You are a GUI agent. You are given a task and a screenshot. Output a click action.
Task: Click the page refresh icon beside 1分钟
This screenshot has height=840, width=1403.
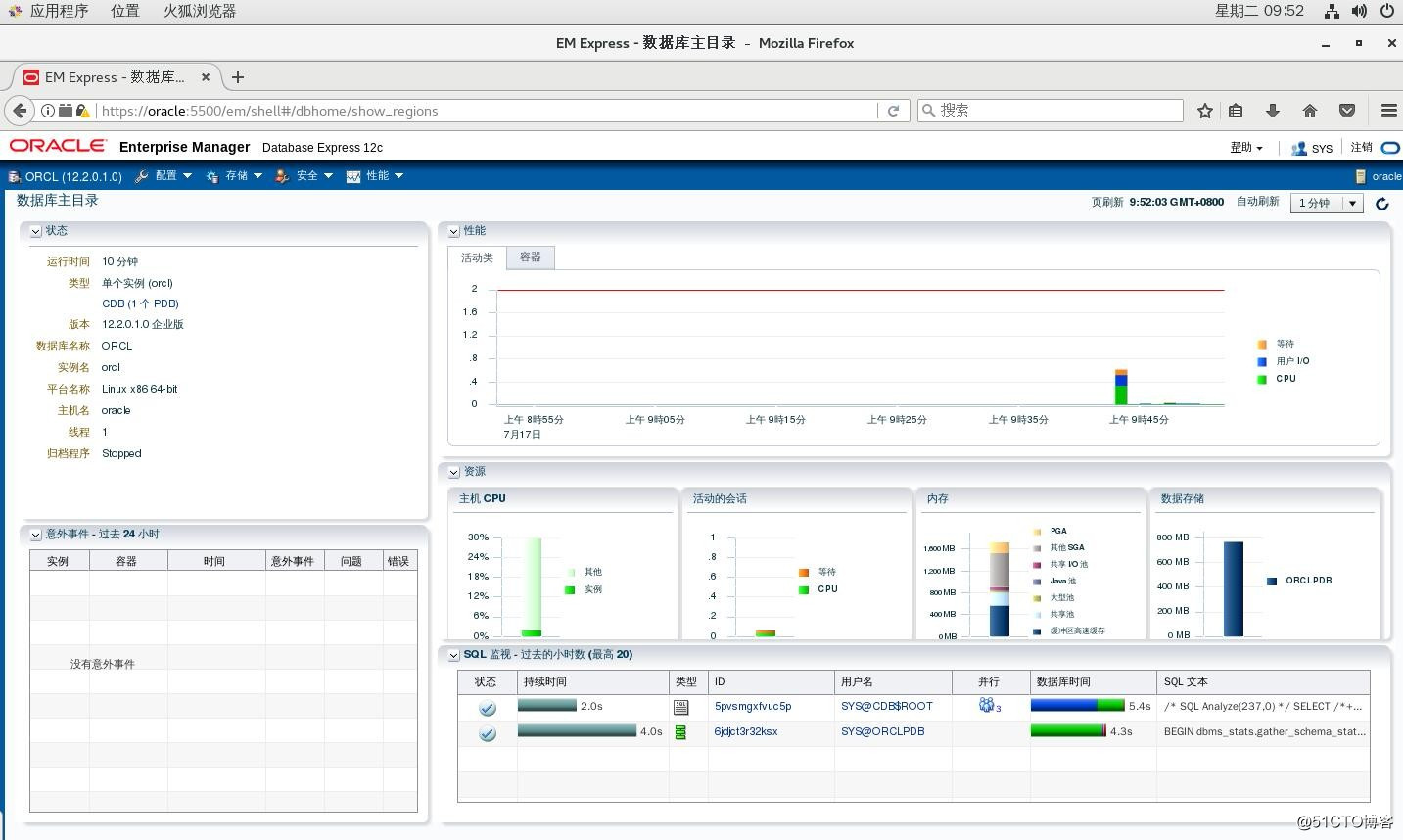[1382, 204]
